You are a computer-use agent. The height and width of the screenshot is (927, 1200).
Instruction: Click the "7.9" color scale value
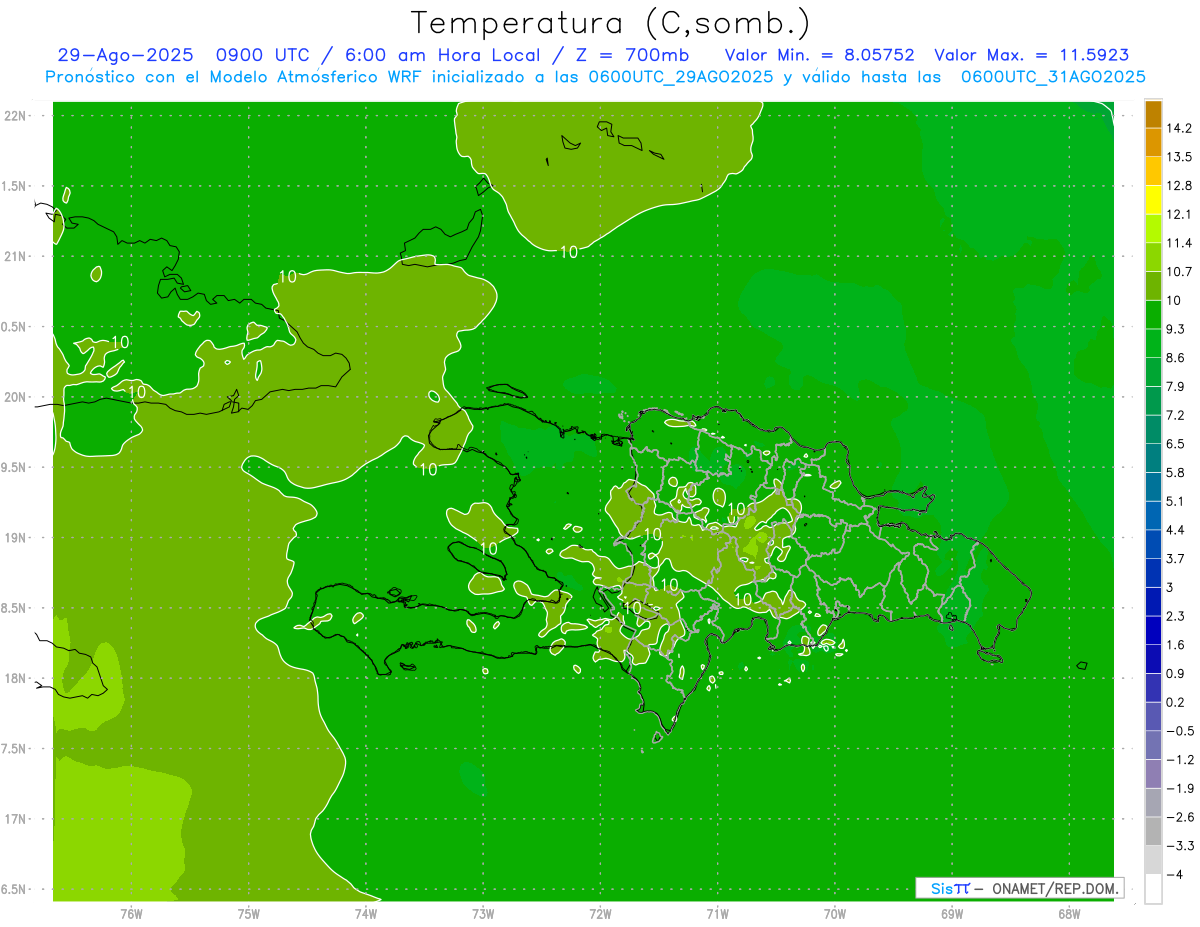(1176, 386)
